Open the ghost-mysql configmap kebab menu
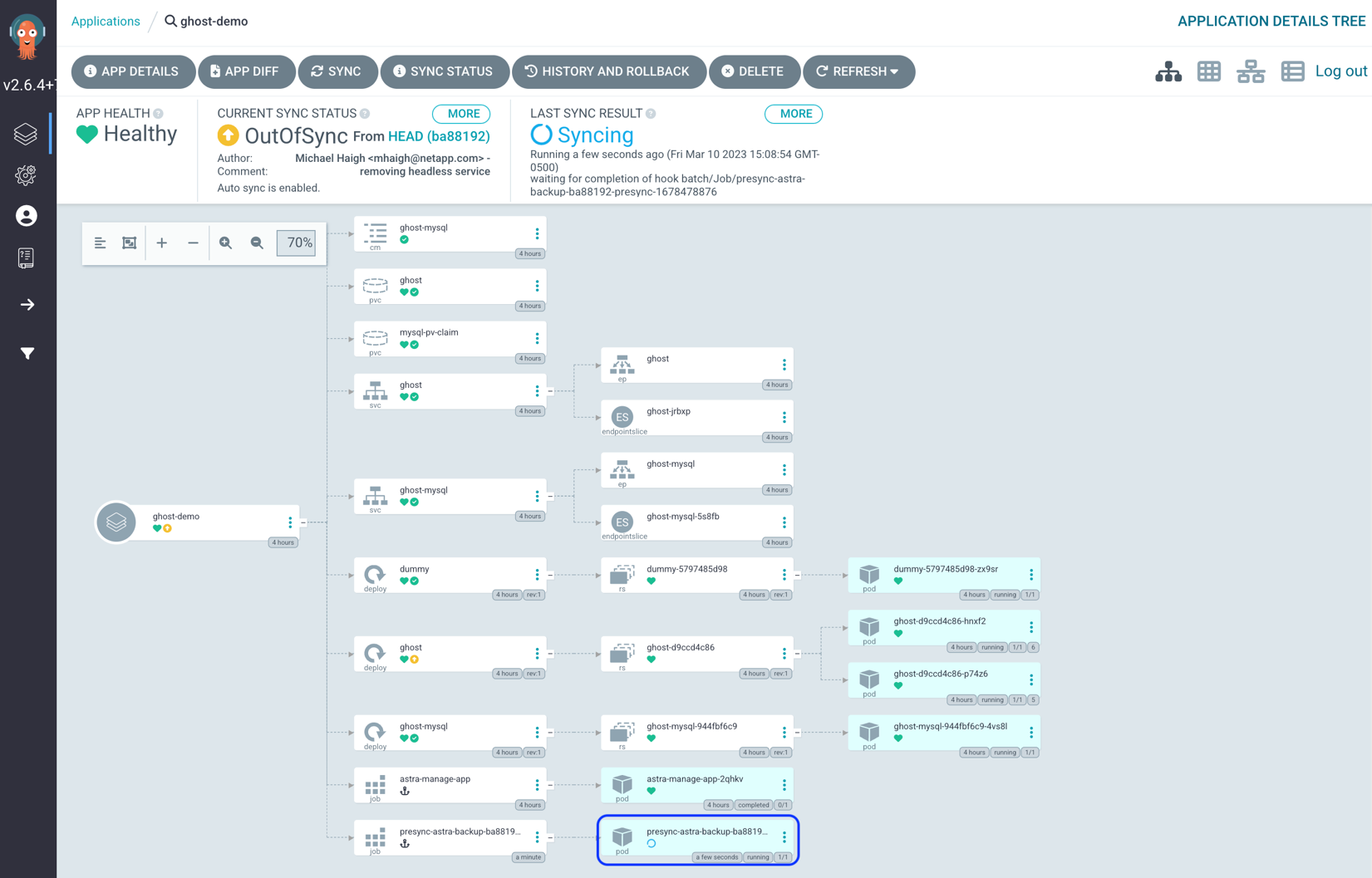Screen dimensions: 1372x878 tap(537, 234)
